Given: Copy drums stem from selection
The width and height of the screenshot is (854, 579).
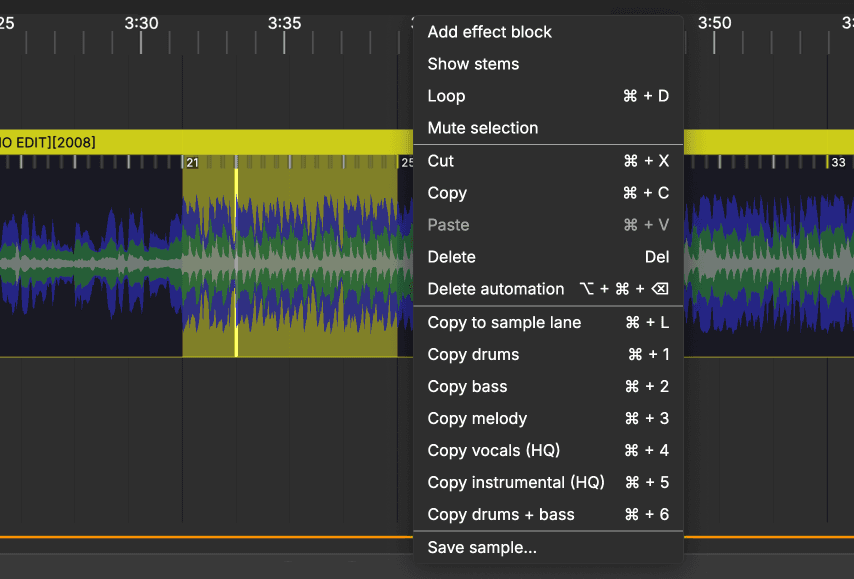Looking at the screenshot, I should (x=473, y=355).
